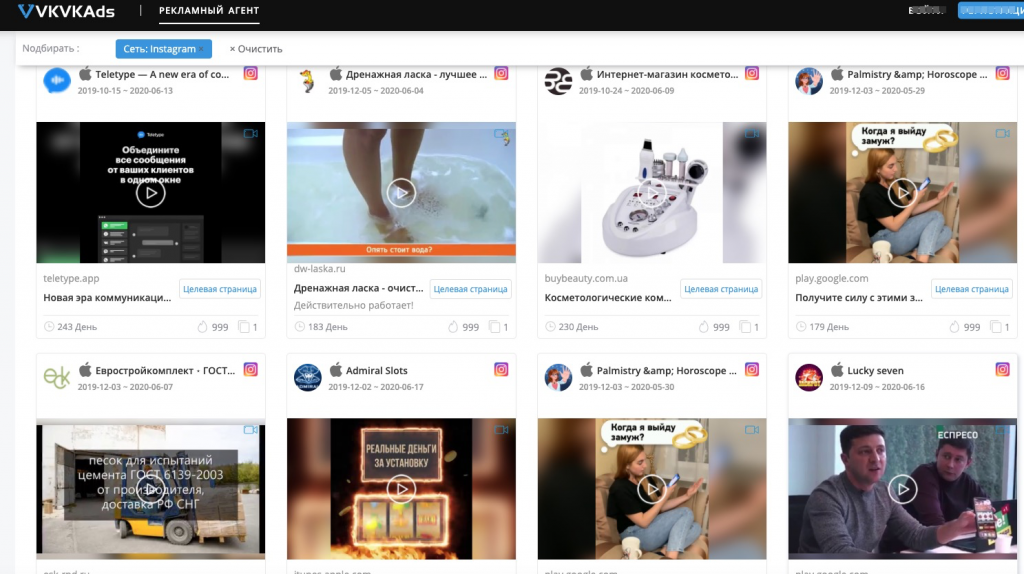The width and height of the screenshot is (1024, 574).
Task: Click the buybeauty.com.ua domain text
Action: (x=586, y=278)
